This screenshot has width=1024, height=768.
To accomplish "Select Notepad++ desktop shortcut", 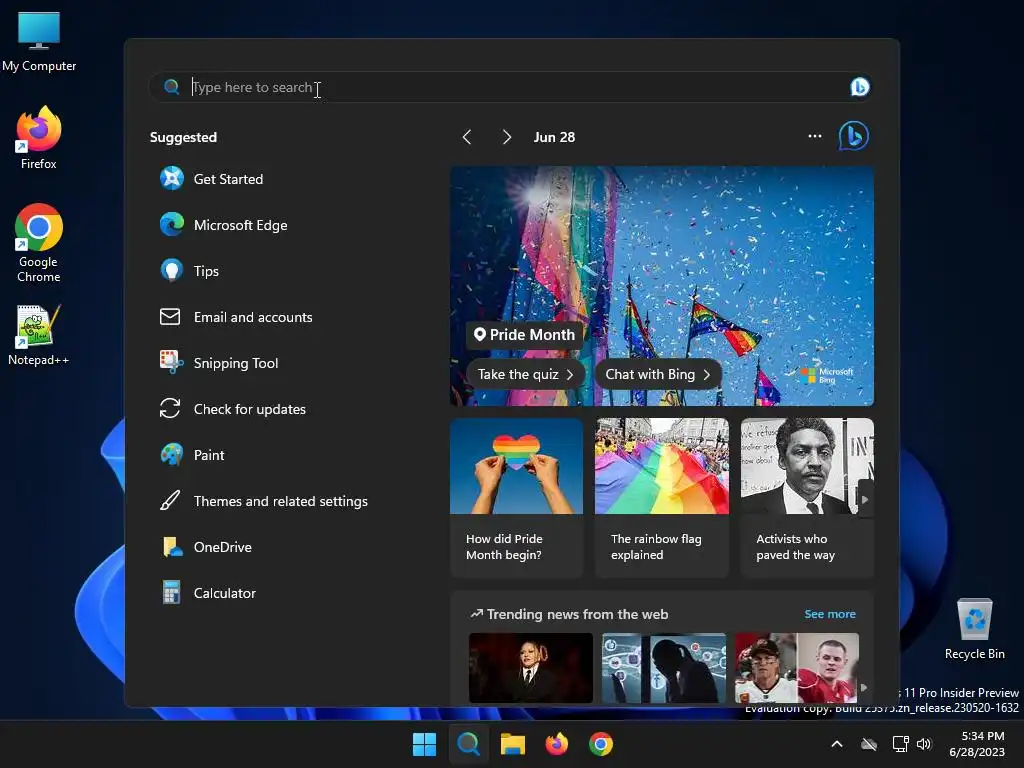I will [x=39, y=334].
